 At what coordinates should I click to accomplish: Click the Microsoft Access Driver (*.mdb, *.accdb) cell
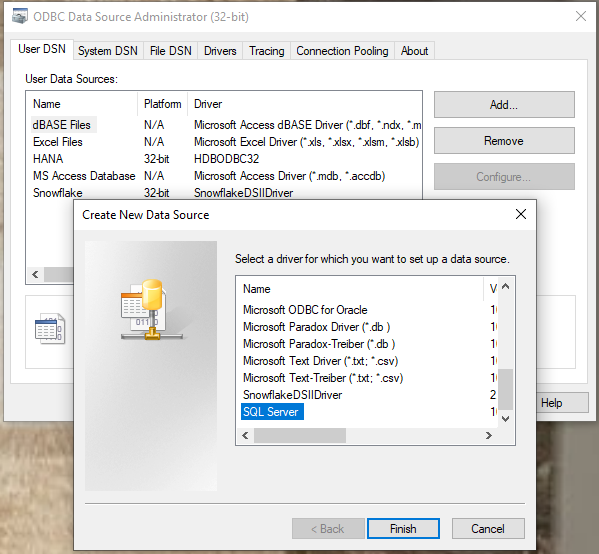pos(290,176)
